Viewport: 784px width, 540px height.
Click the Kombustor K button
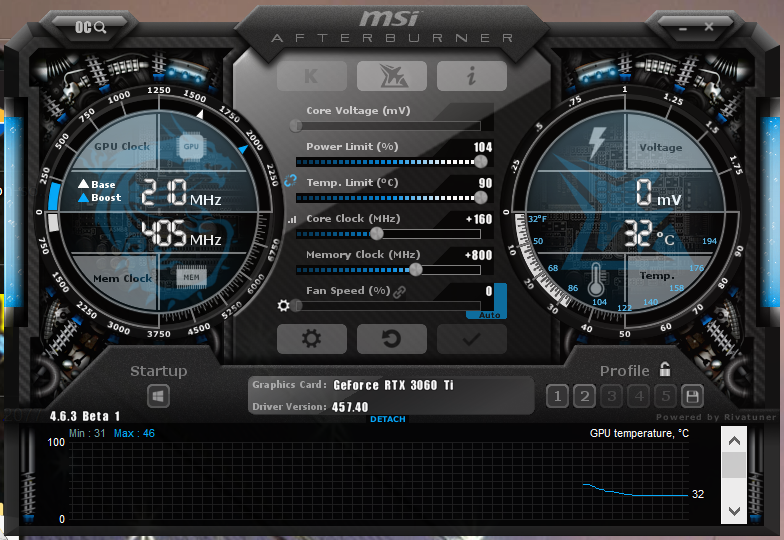312,76
